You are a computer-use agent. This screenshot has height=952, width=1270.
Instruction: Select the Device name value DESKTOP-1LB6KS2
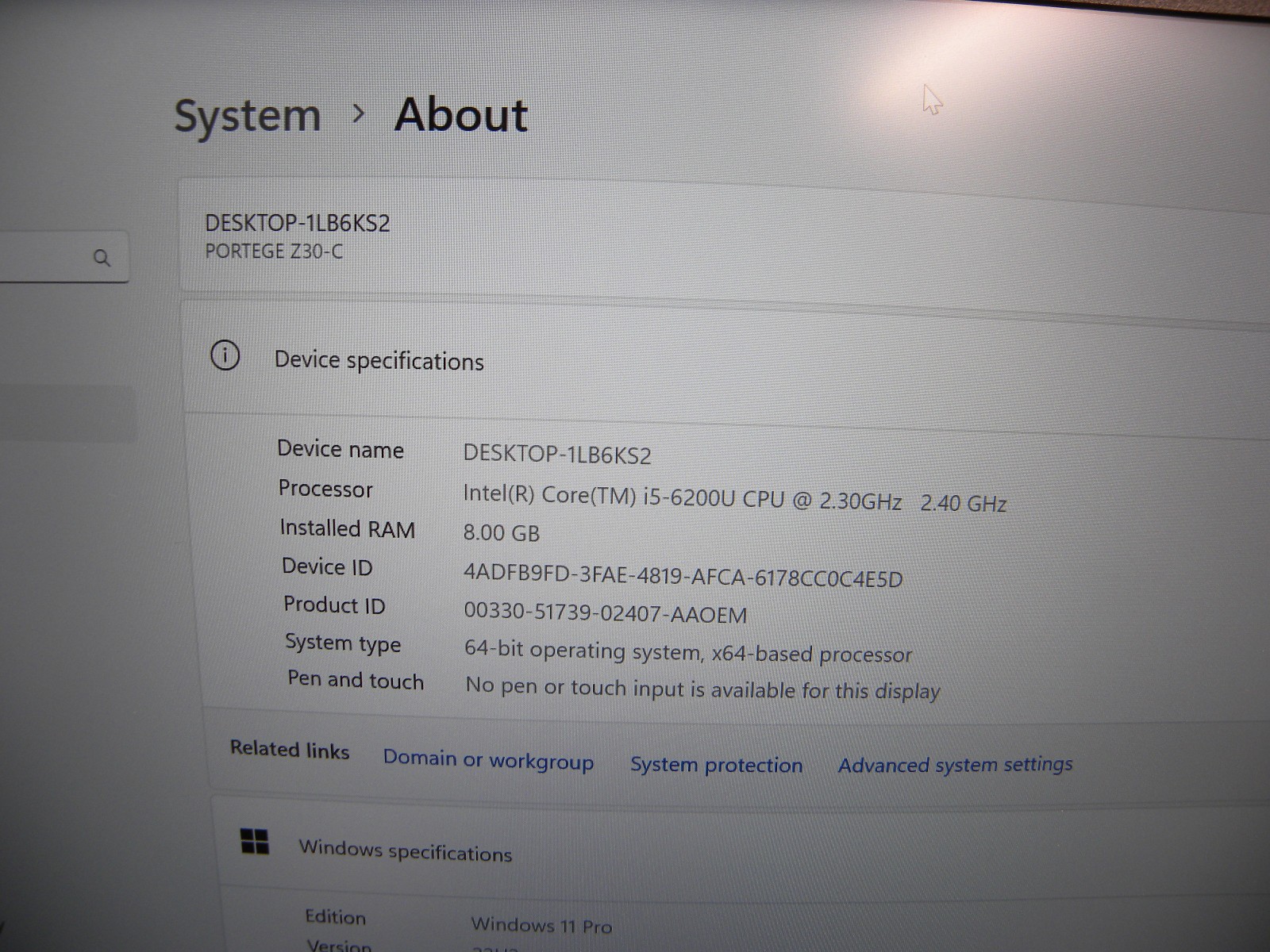(557, 455)
